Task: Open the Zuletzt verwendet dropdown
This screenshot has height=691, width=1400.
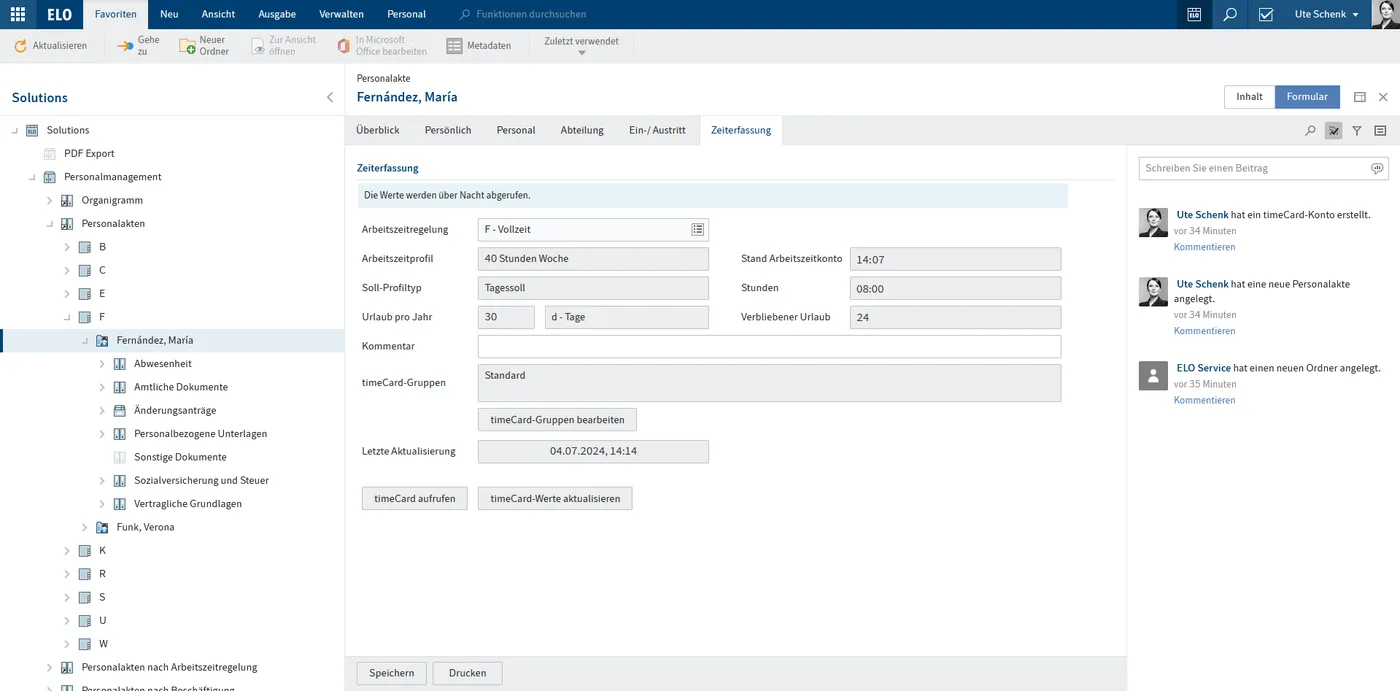Action: [x=581, y=46]
